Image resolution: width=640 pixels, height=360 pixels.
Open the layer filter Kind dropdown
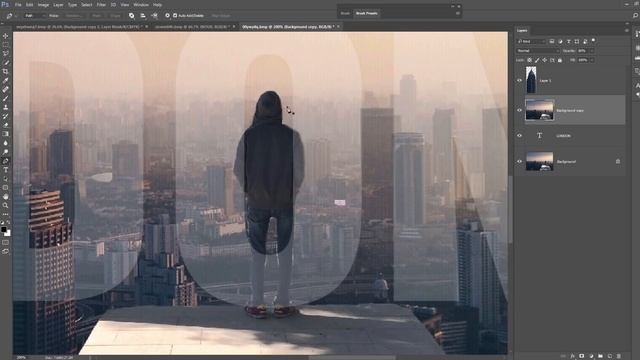(531, 41)
